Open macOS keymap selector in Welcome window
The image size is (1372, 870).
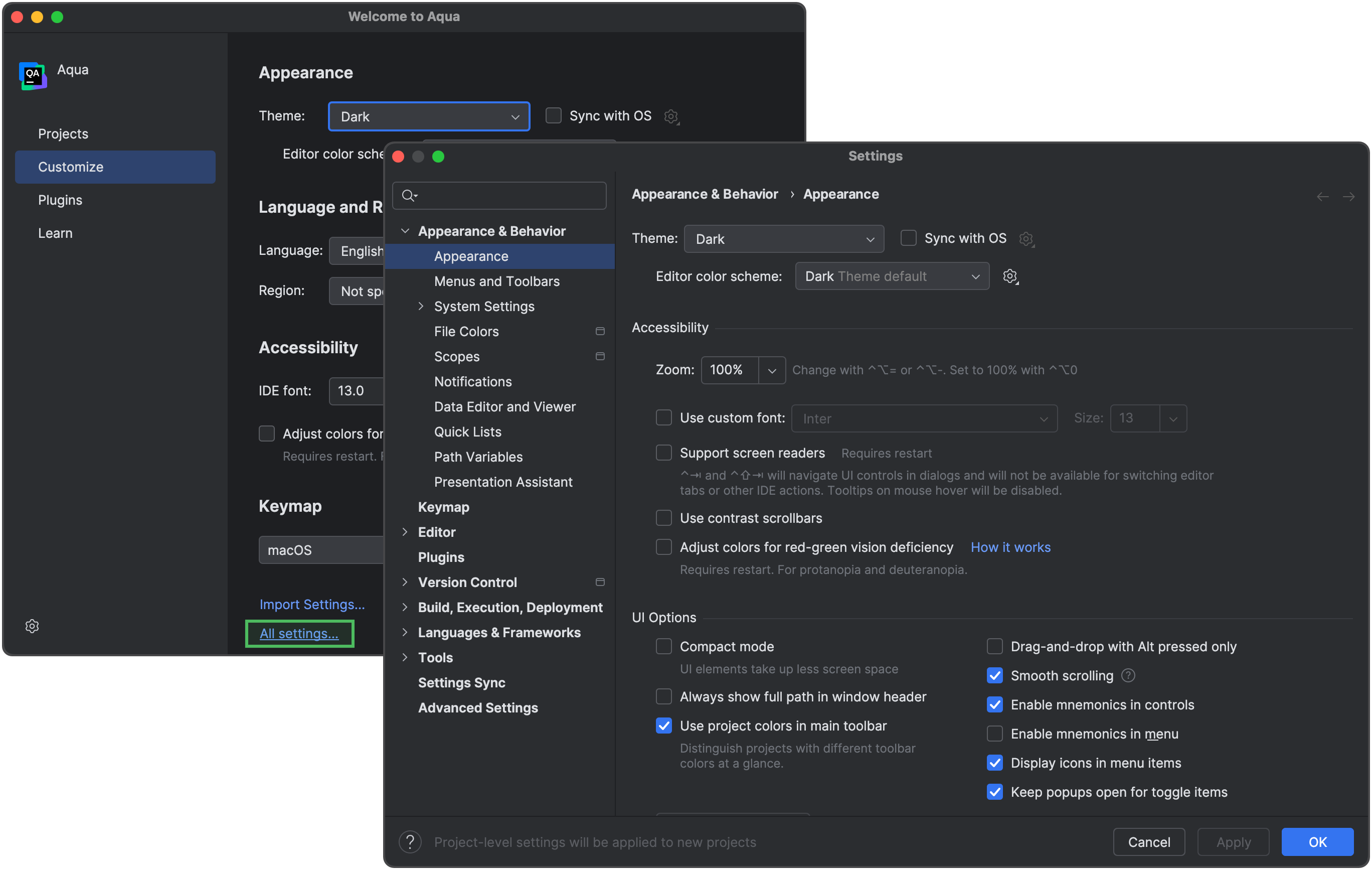pos(322,550)
